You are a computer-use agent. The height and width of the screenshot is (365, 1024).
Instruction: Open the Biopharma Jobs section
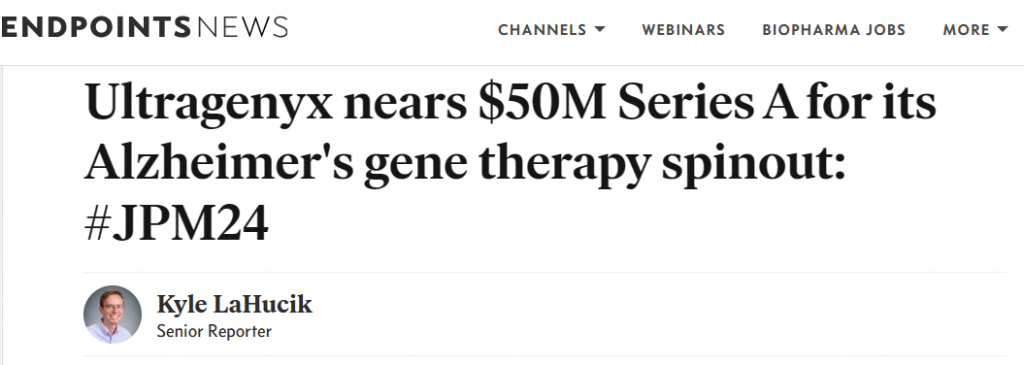(x=834, y=30)
